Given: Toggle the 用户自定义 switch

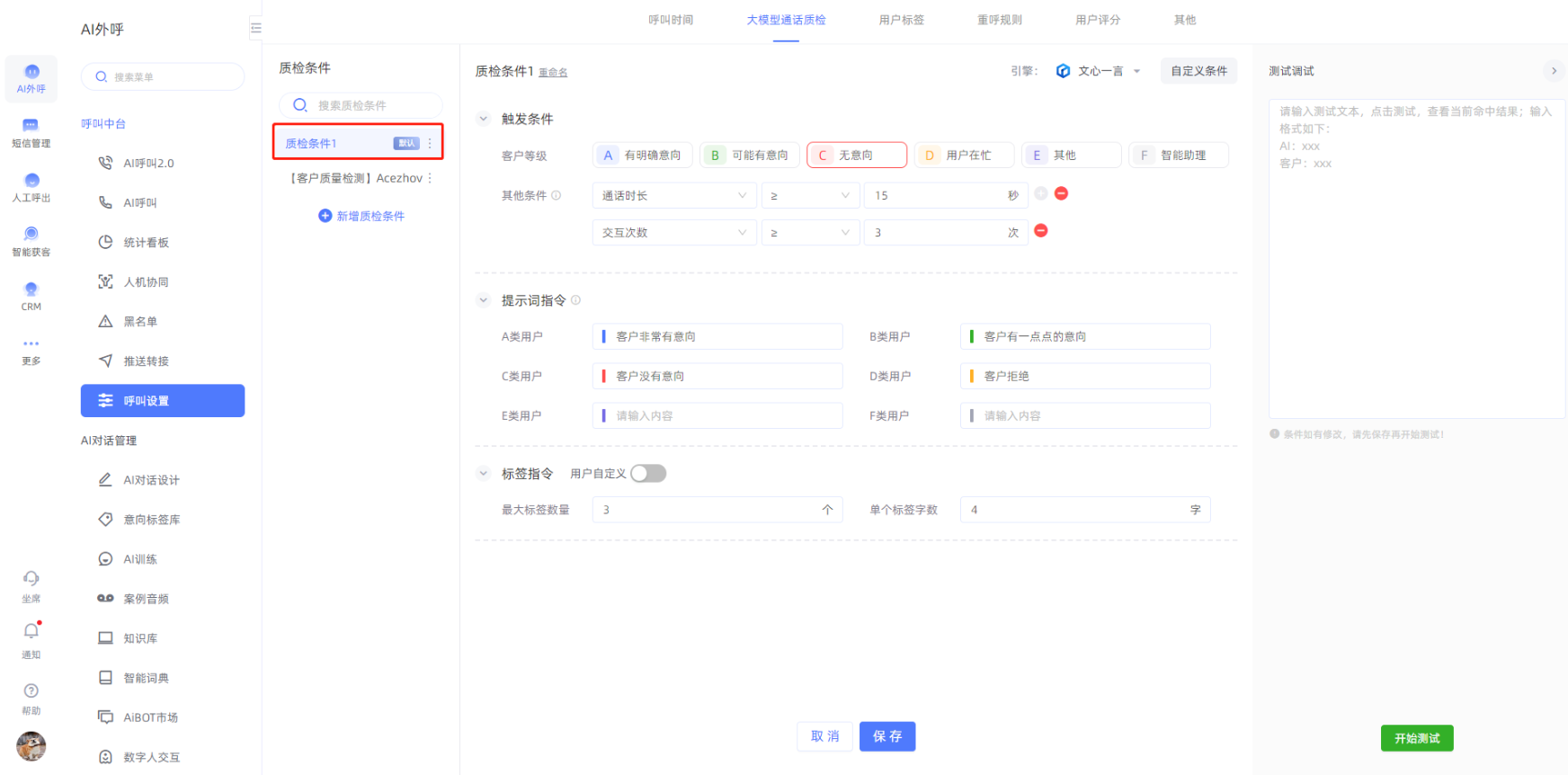Looking at the screenshot, I should (x=647, y=474).
